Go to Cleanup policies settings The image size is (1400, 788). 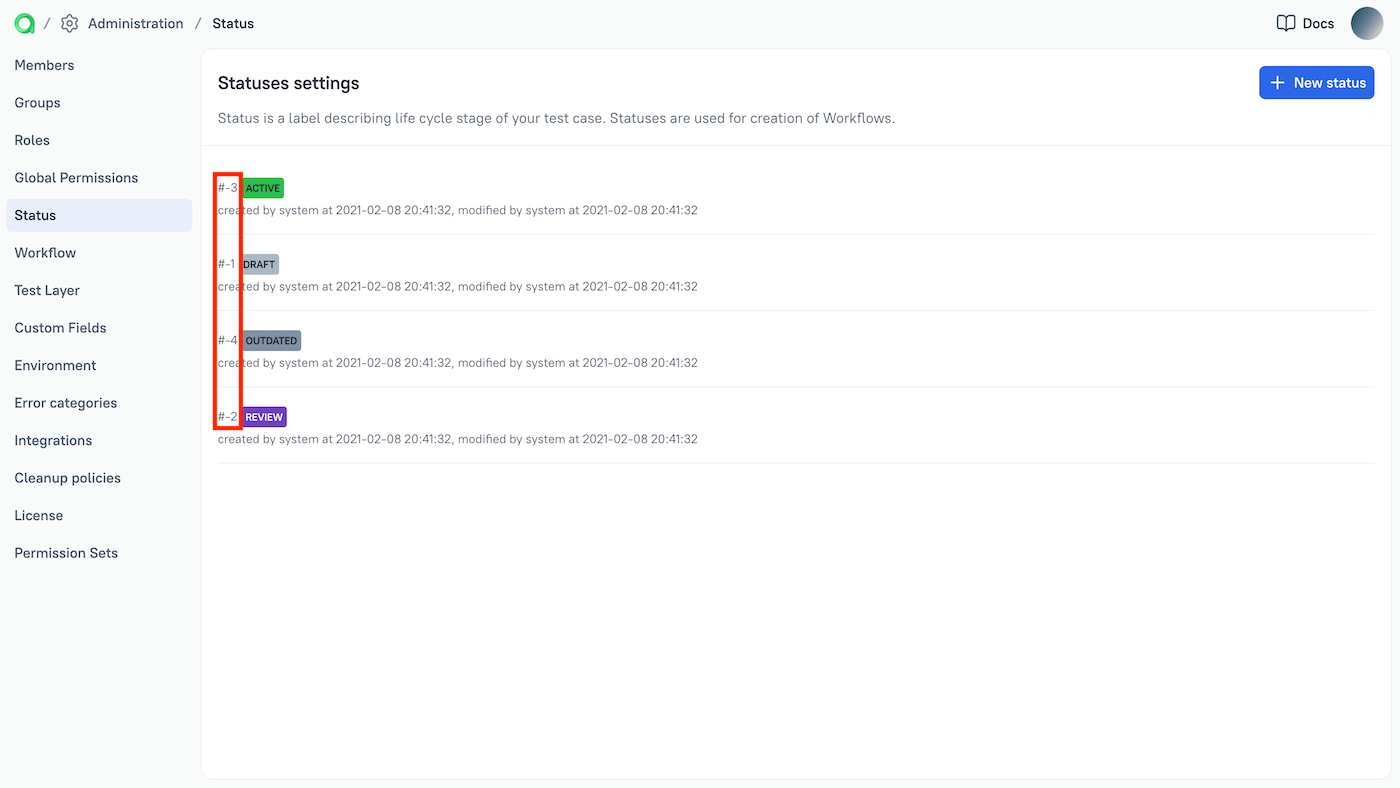coord(67,477)
